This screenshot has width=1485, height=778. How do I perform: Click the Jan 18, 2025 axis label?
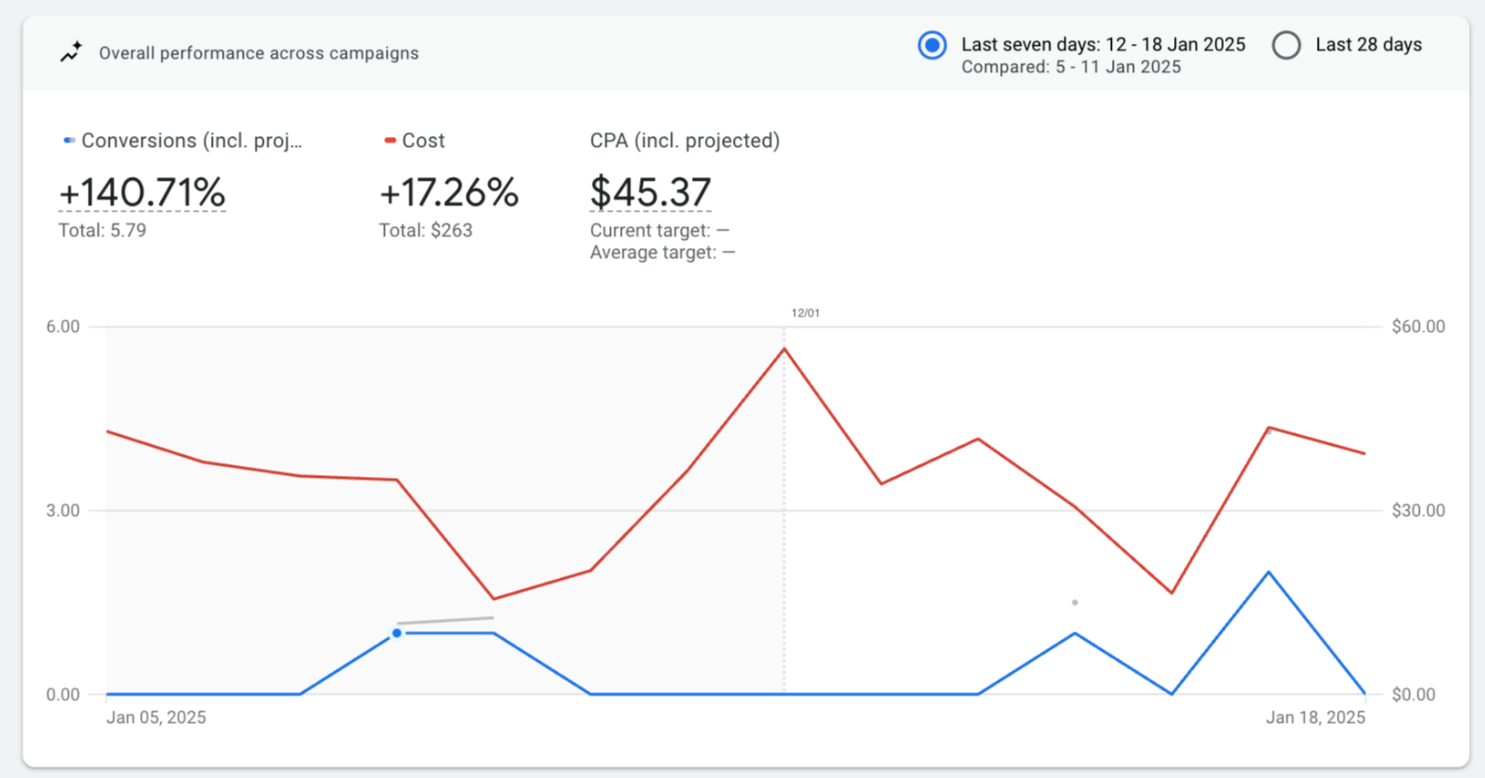tap(1315, 718)
